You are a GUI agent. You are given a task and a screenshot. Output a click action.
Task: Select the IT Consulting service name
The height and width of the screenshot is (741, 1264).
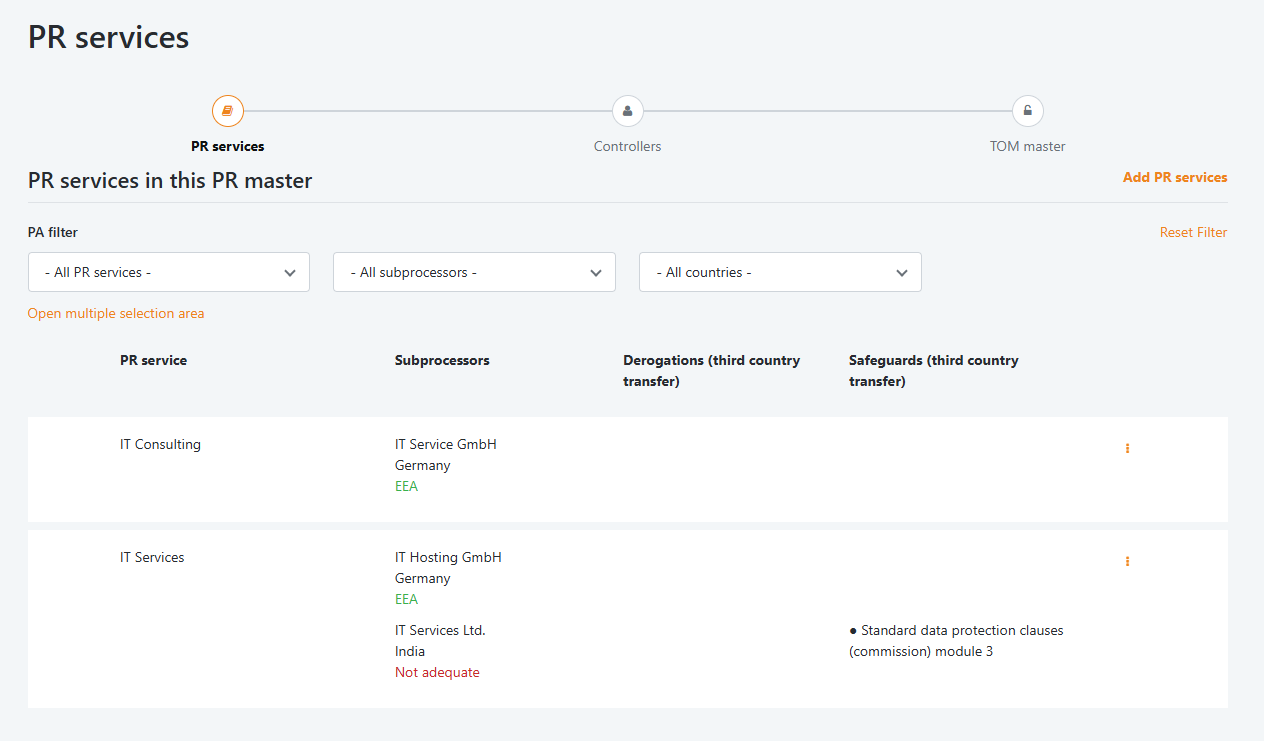(160, 444)
